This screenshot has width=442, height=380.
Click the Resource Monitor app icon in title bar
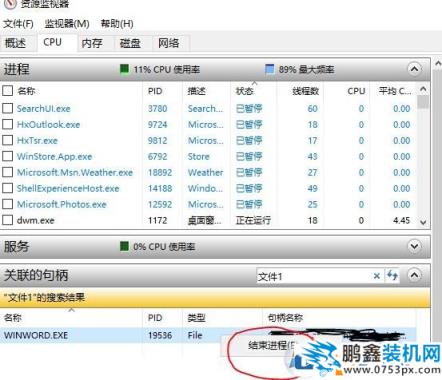(10, 4)
